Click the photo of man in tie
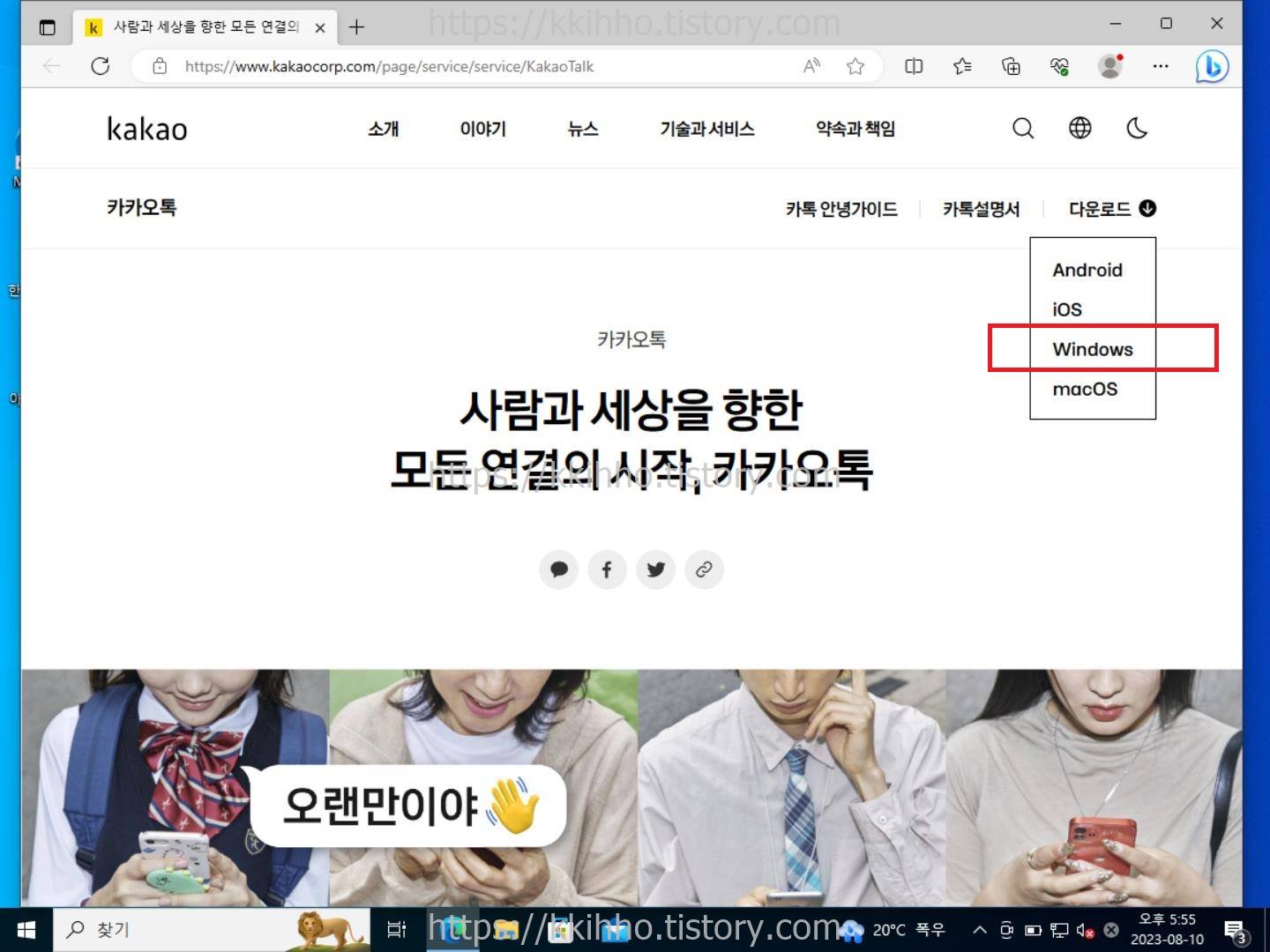 click(792, 787)
